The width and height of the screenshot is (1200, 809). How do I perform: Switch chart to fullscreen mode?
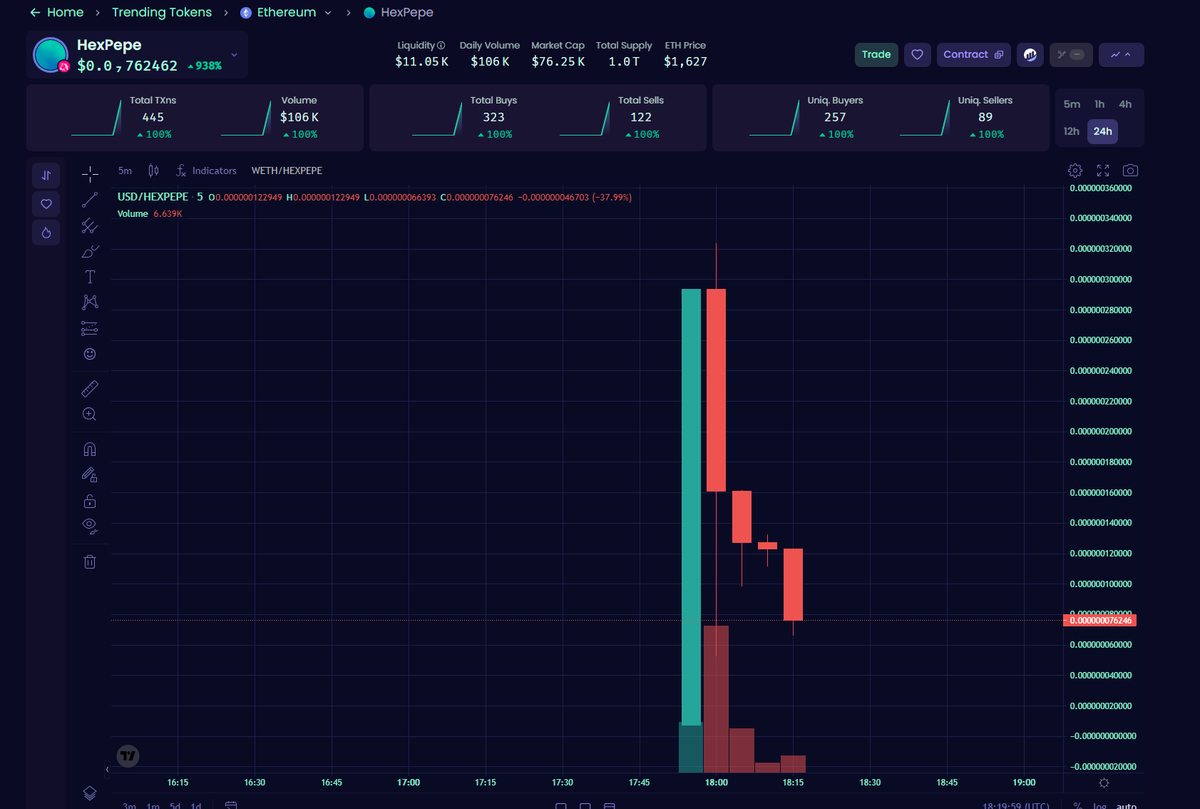1104,171
